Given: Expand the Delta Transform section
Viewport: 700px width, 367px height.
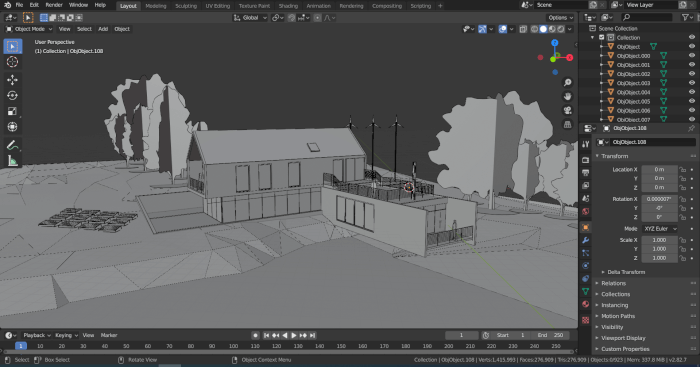Looking at the screenshot, I should click(625, 272).
